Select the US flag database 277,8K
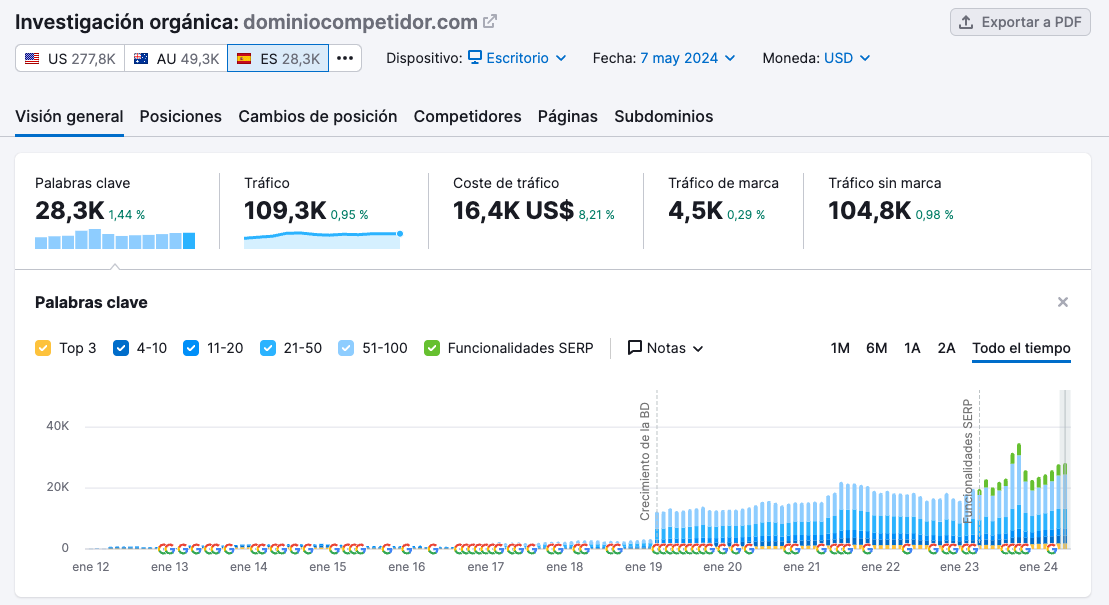 pos(70,59)
